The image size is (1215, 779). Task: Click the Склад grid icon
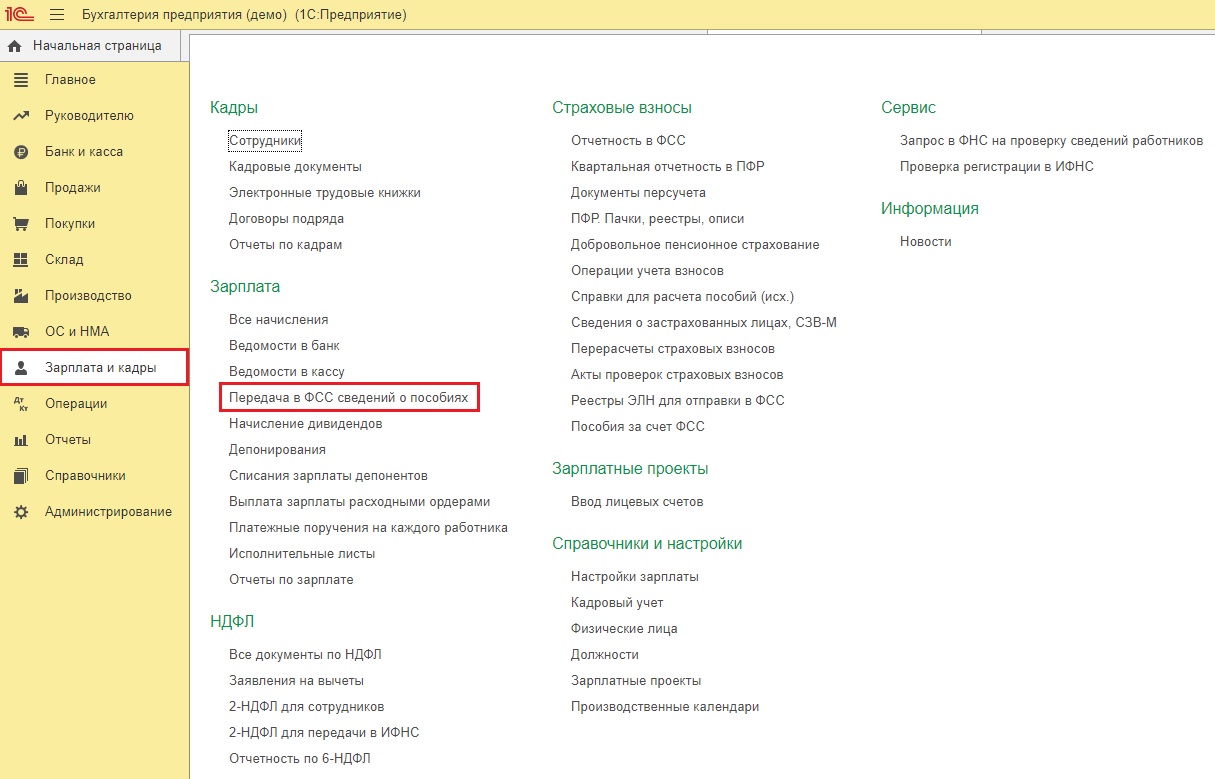(21, 260)
